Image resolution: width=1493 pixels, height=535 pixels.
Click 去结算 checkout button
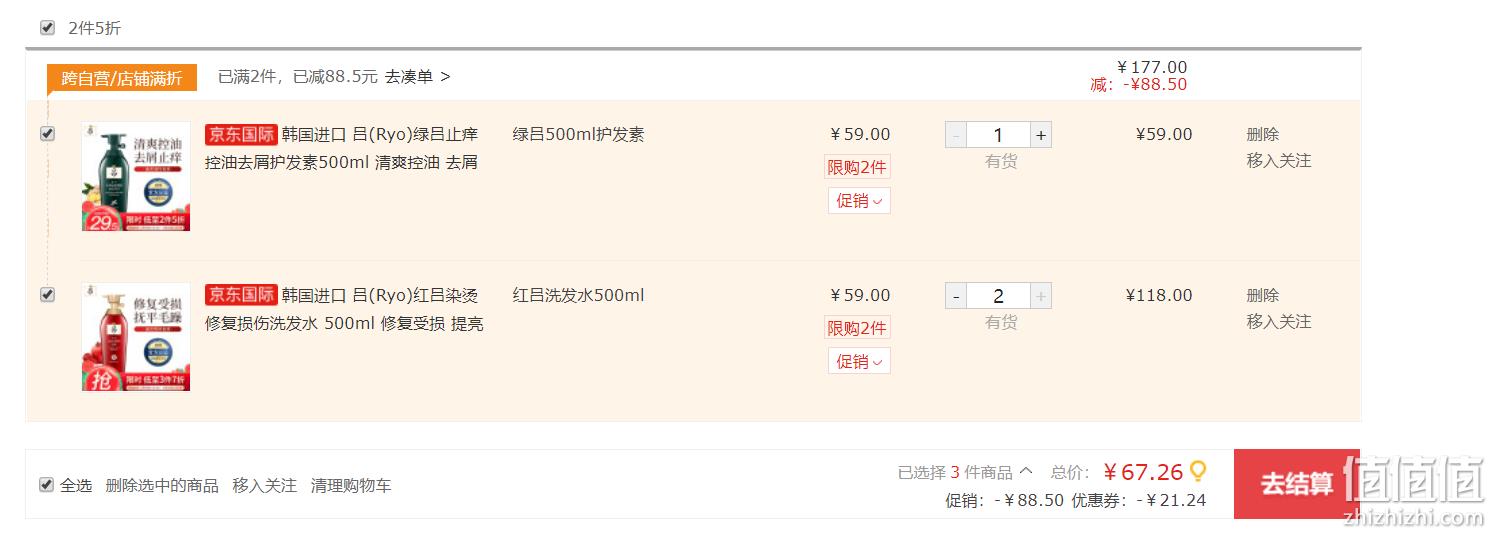pos(1297,484)
